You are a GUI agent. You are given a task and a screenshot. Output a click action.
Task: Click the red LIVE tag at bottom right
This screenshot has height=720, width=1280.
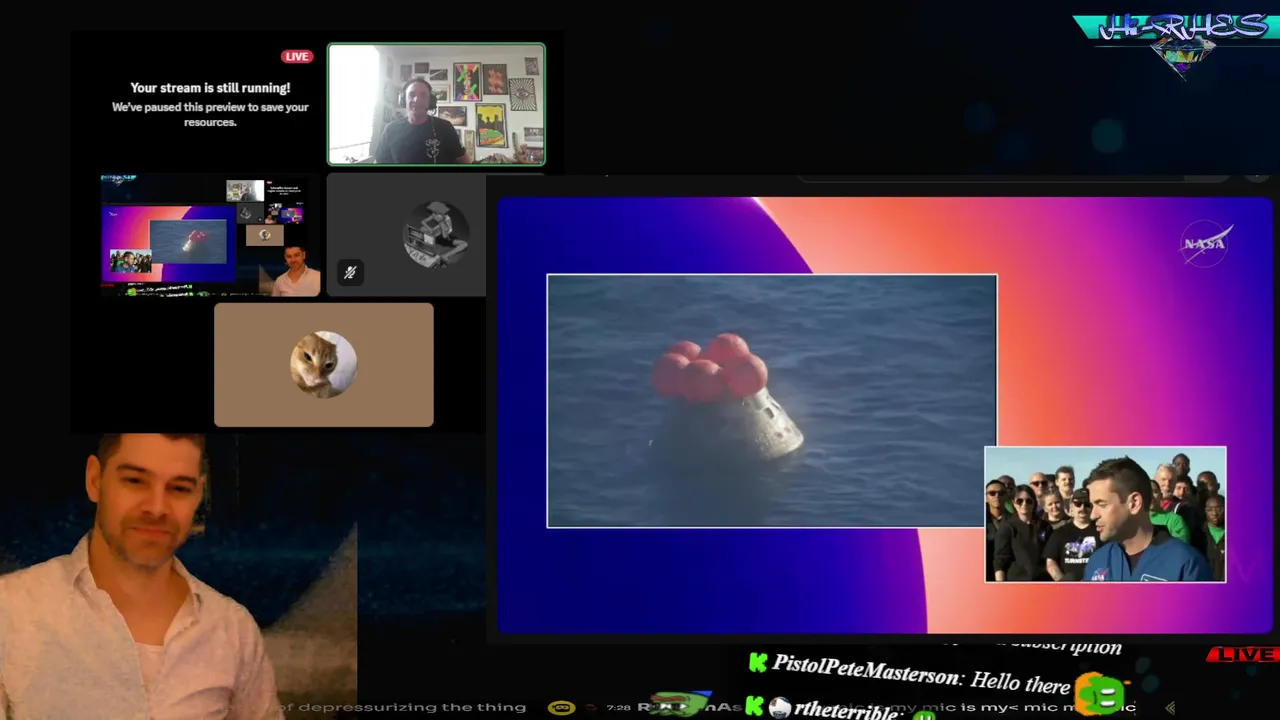tap(1243, 654)
